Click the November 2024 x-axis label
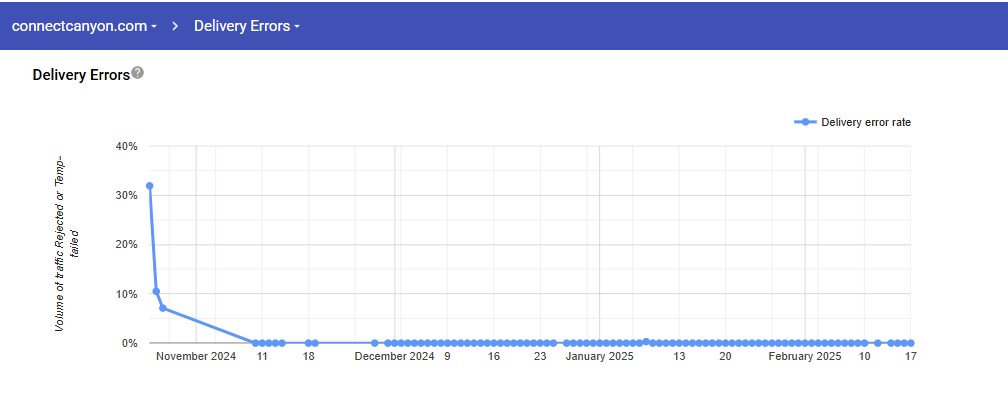The image size is (1008, 406). pos(196,356)
